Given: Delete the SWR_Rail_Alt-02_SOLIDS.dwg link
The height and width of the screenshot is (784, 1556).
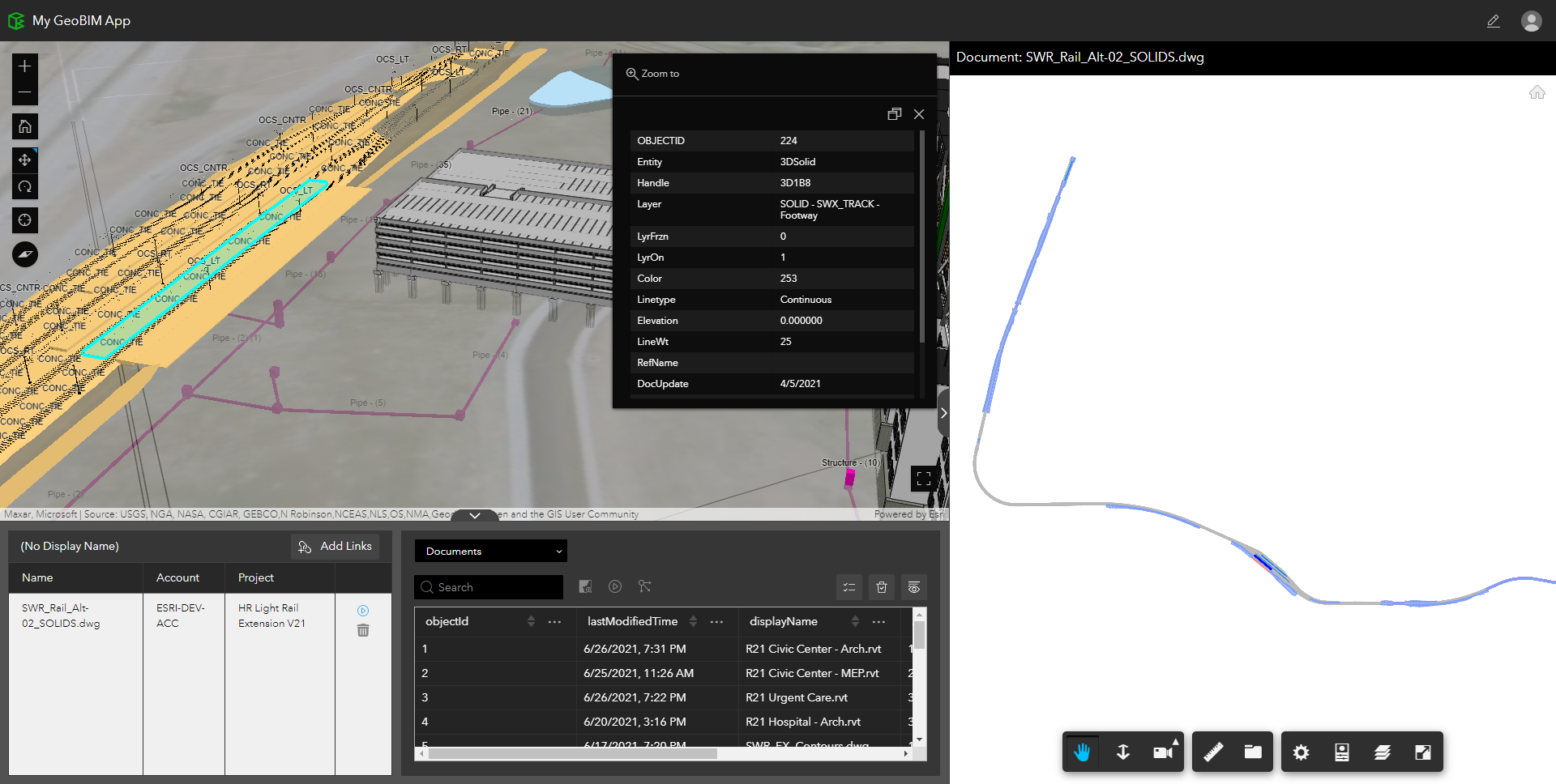Looking at the screenshot, I should (x=363, y=630).
